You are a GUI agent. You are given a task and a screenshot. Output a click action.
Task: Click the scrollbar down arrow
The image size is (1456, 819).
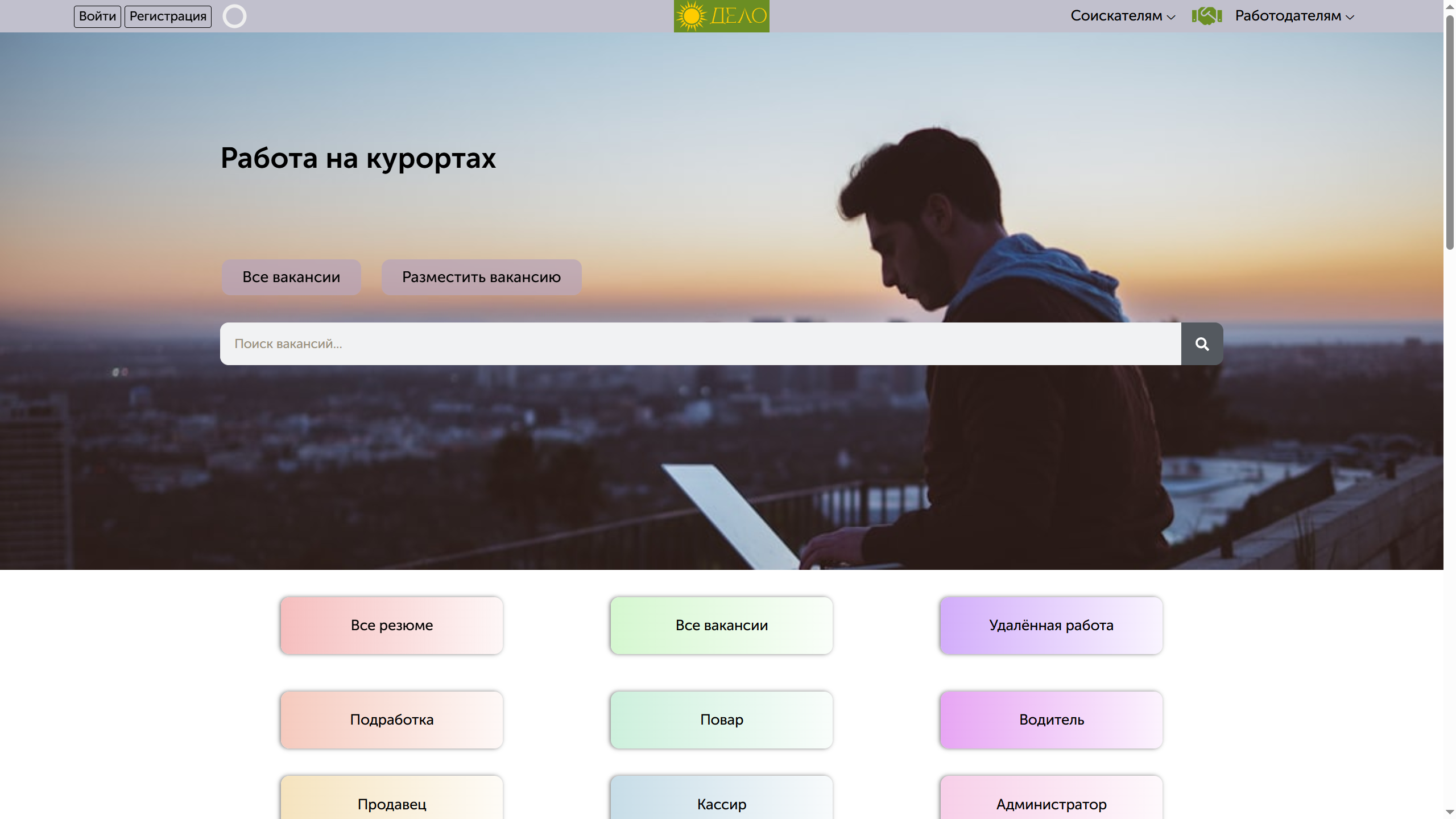tap(1450, 812)
